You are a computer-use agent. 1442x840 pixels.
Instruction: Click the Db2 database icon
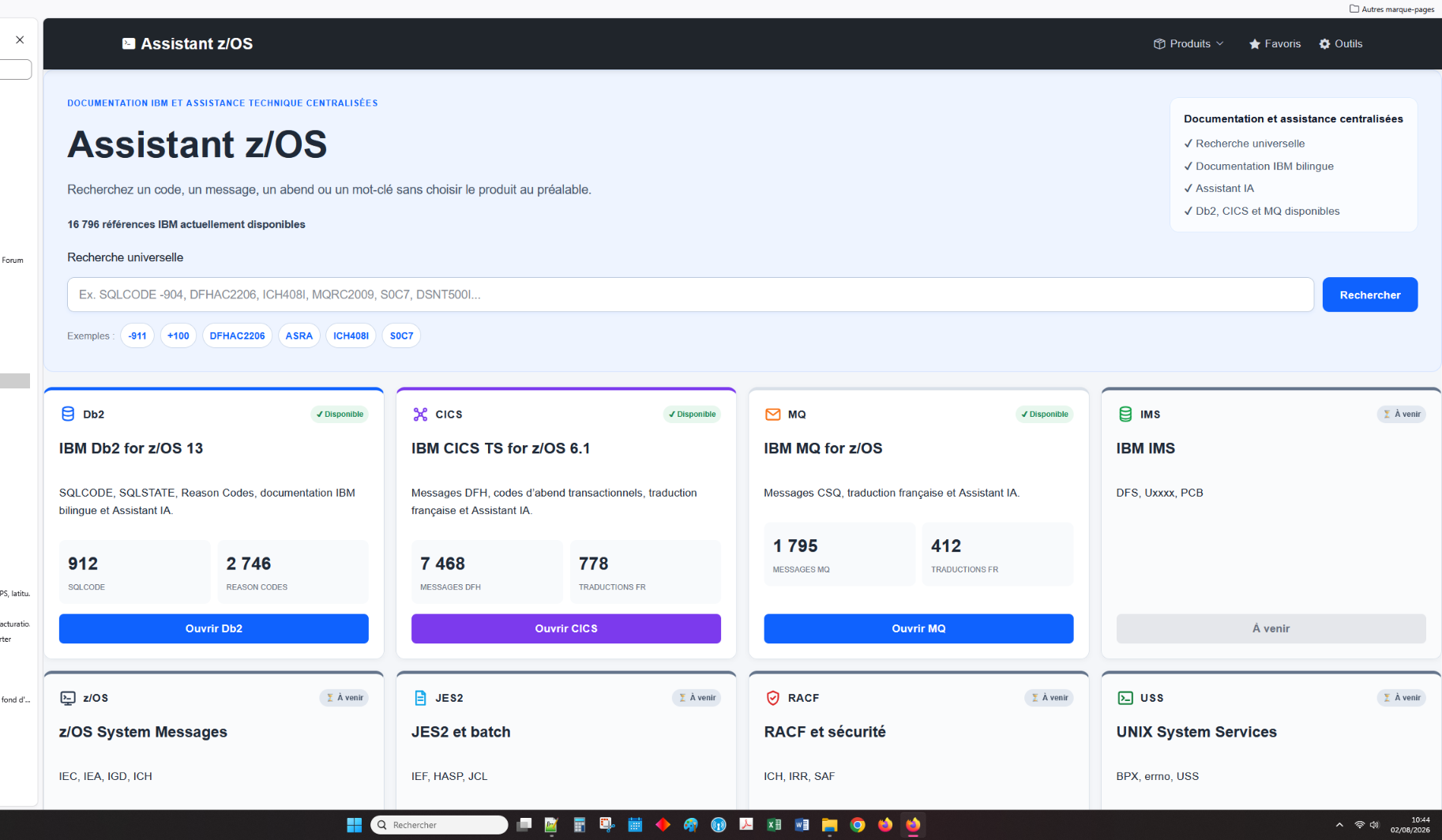coord(68,414)
